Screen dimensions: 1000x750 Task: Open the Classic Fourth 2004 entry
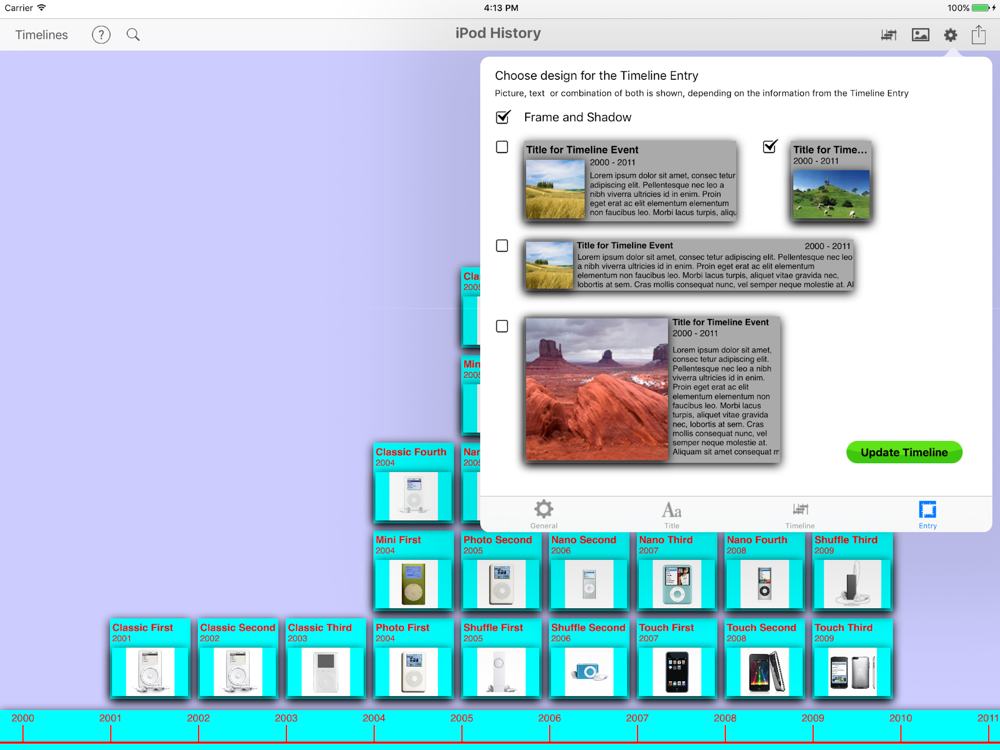[x=413, y=483]
